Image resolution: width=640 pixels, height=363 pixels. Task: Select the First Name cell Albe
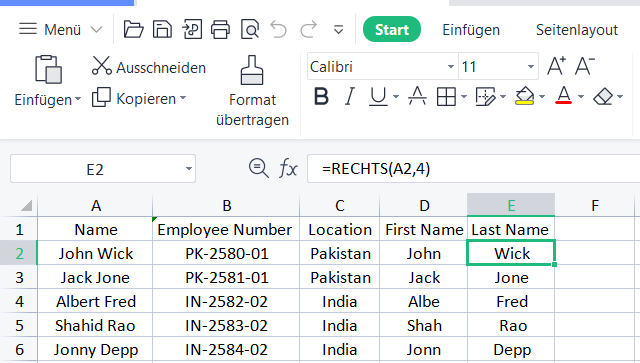point(424,301)
